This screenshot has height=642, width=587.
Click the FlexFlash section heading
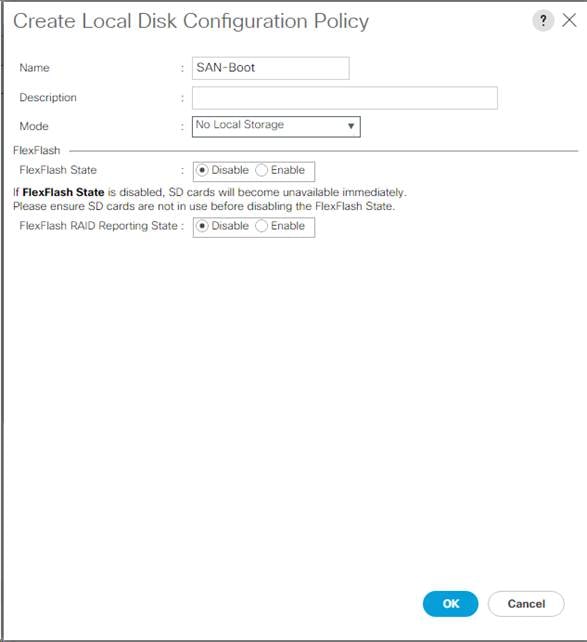(x=36, y=150)
